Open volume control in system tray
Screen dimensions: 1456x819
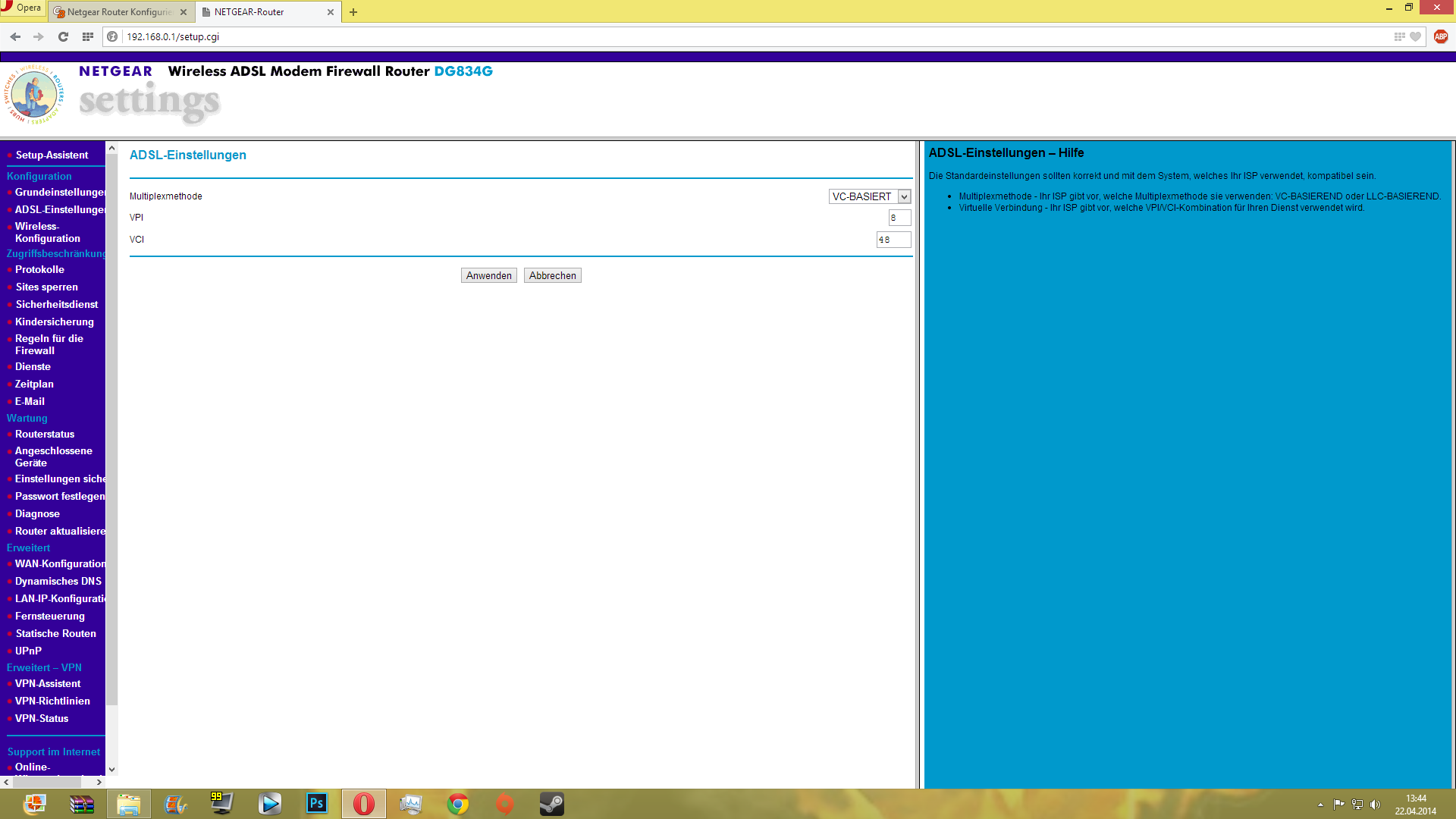coord(1376,805)
